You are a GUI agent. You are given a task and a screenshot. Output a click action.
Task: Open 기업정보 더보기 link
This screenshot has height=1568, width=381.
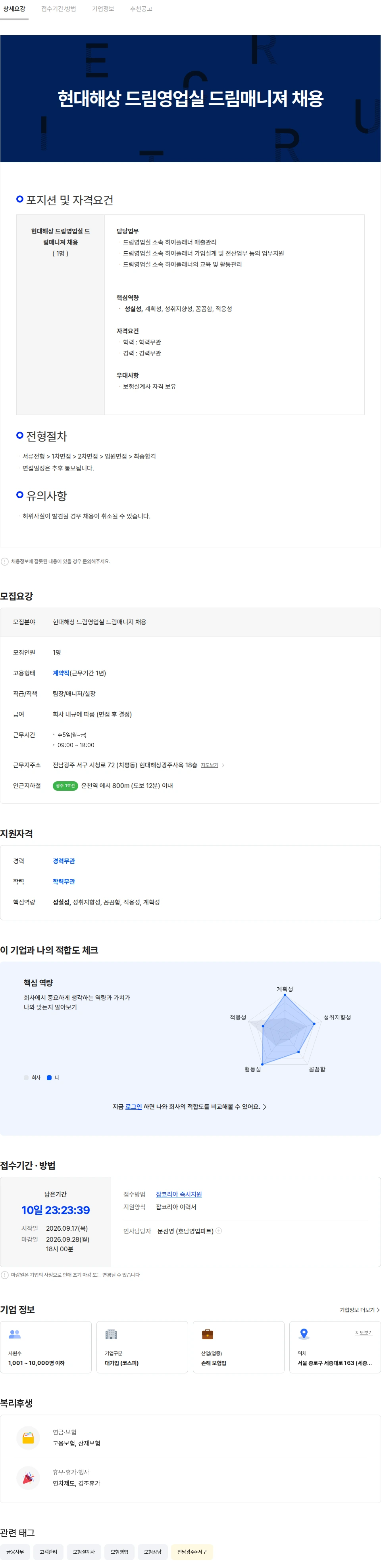359,1310
